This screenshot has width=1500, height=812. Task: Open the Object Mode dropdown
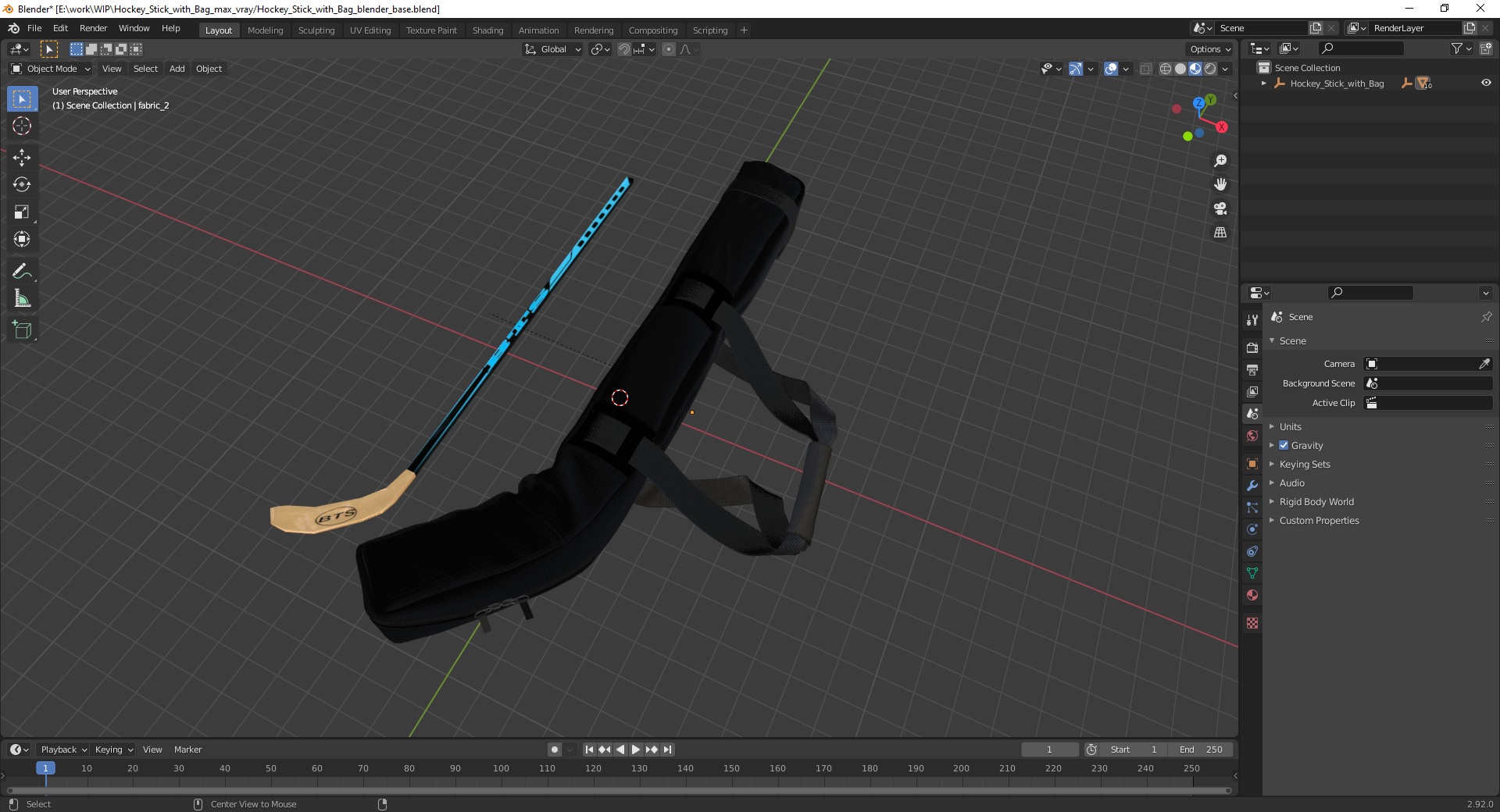pos(51,69)
